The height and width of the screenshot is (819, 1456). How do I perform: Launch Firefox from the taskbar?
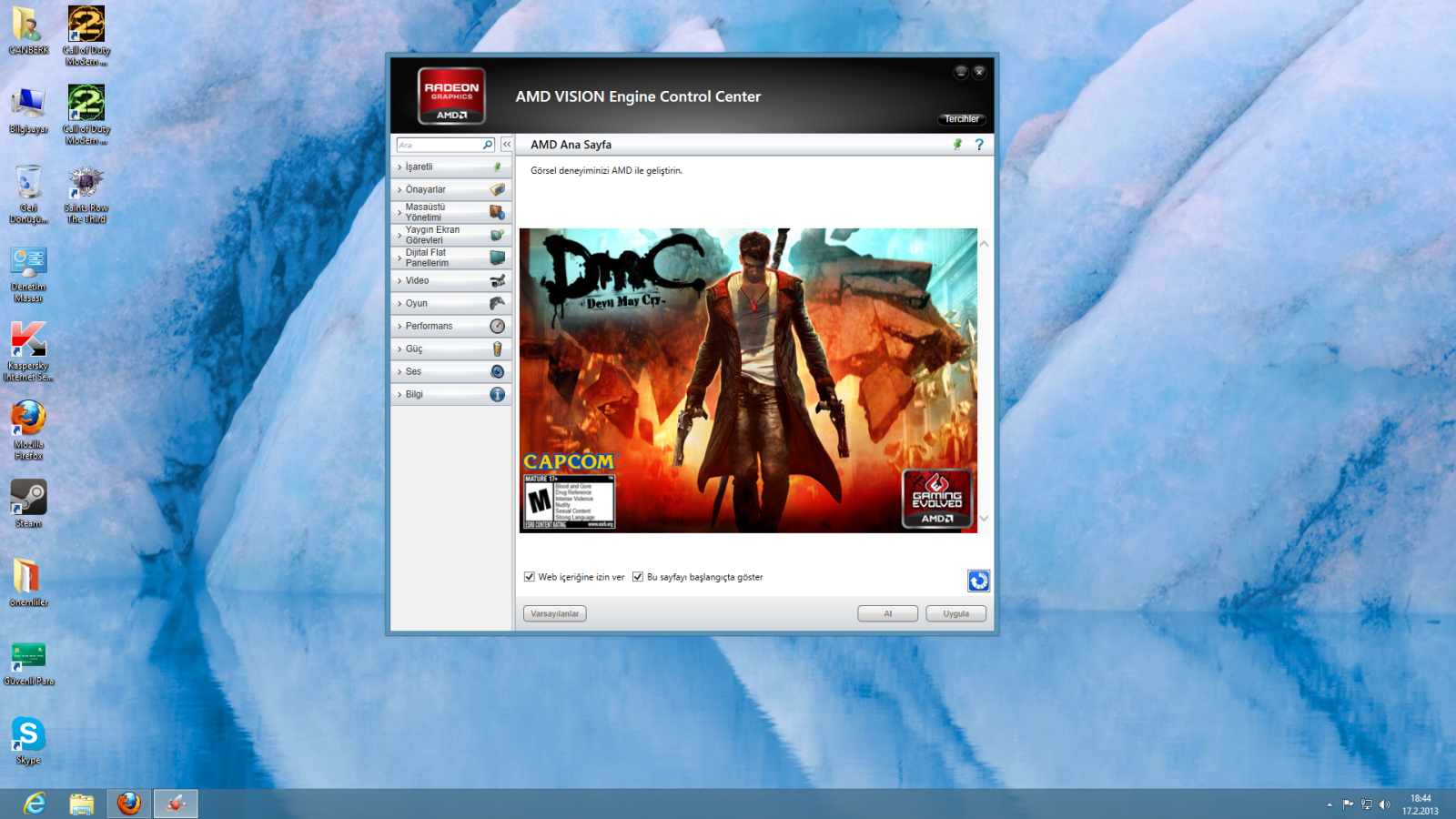pos(128,804)
